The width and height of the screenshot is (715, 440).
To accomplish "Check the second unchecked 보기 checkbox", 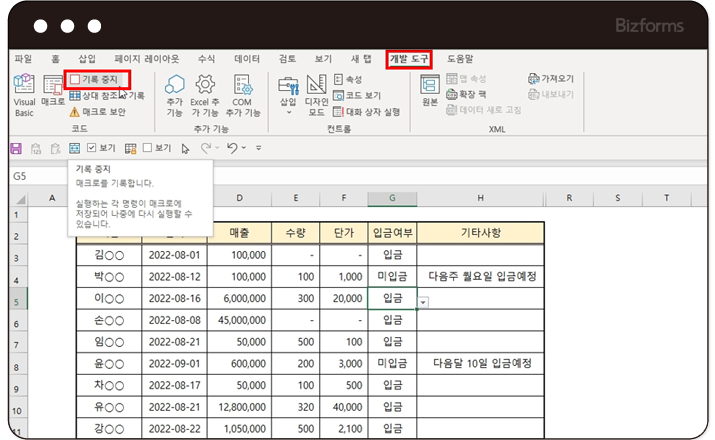I will (147, 148).
